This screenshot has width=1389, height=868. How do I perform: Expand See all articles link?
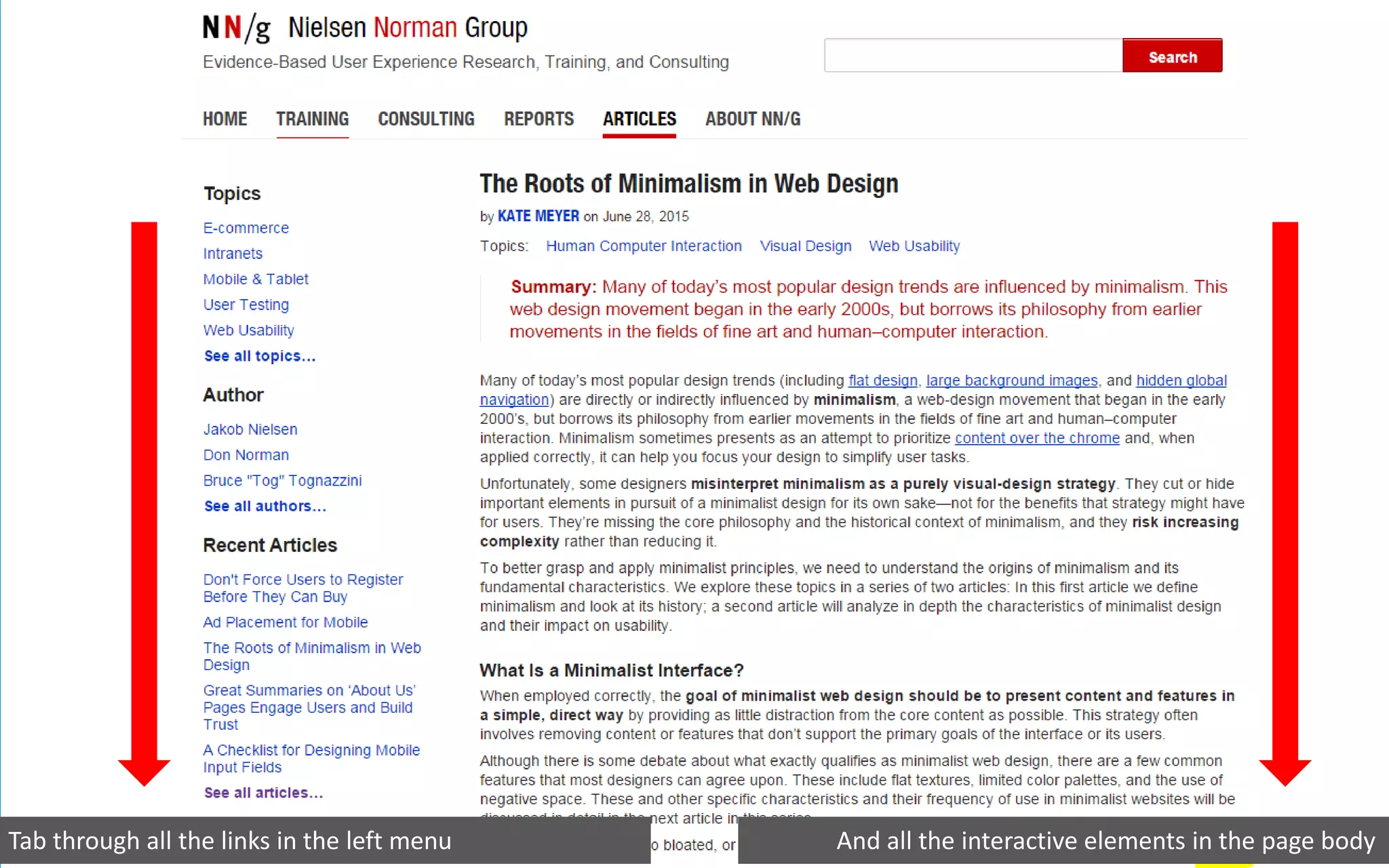(263, 793)
